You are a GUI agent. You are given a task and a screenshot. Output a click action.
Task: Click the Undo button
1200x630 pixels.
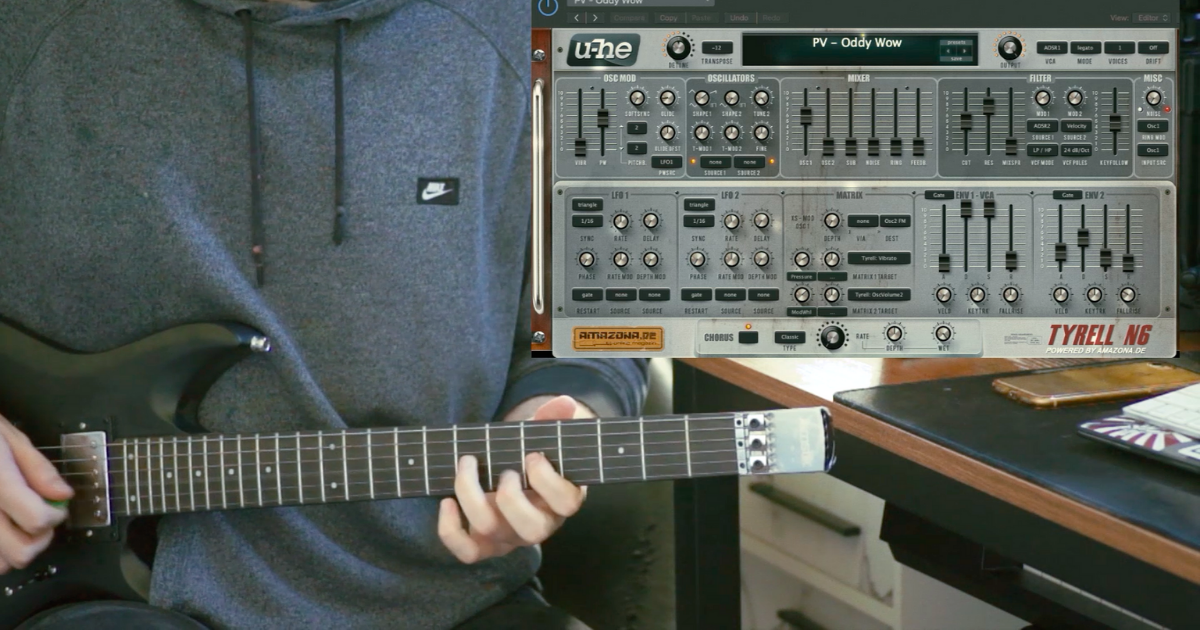(738, 18)
